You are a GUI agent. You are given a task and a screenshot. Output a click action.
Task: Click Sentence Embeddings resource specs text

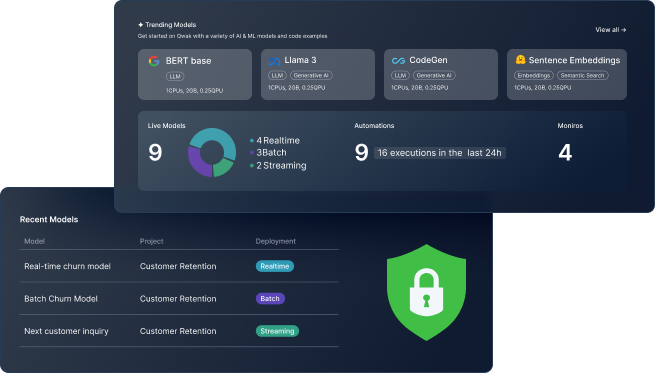pos(542,88)
